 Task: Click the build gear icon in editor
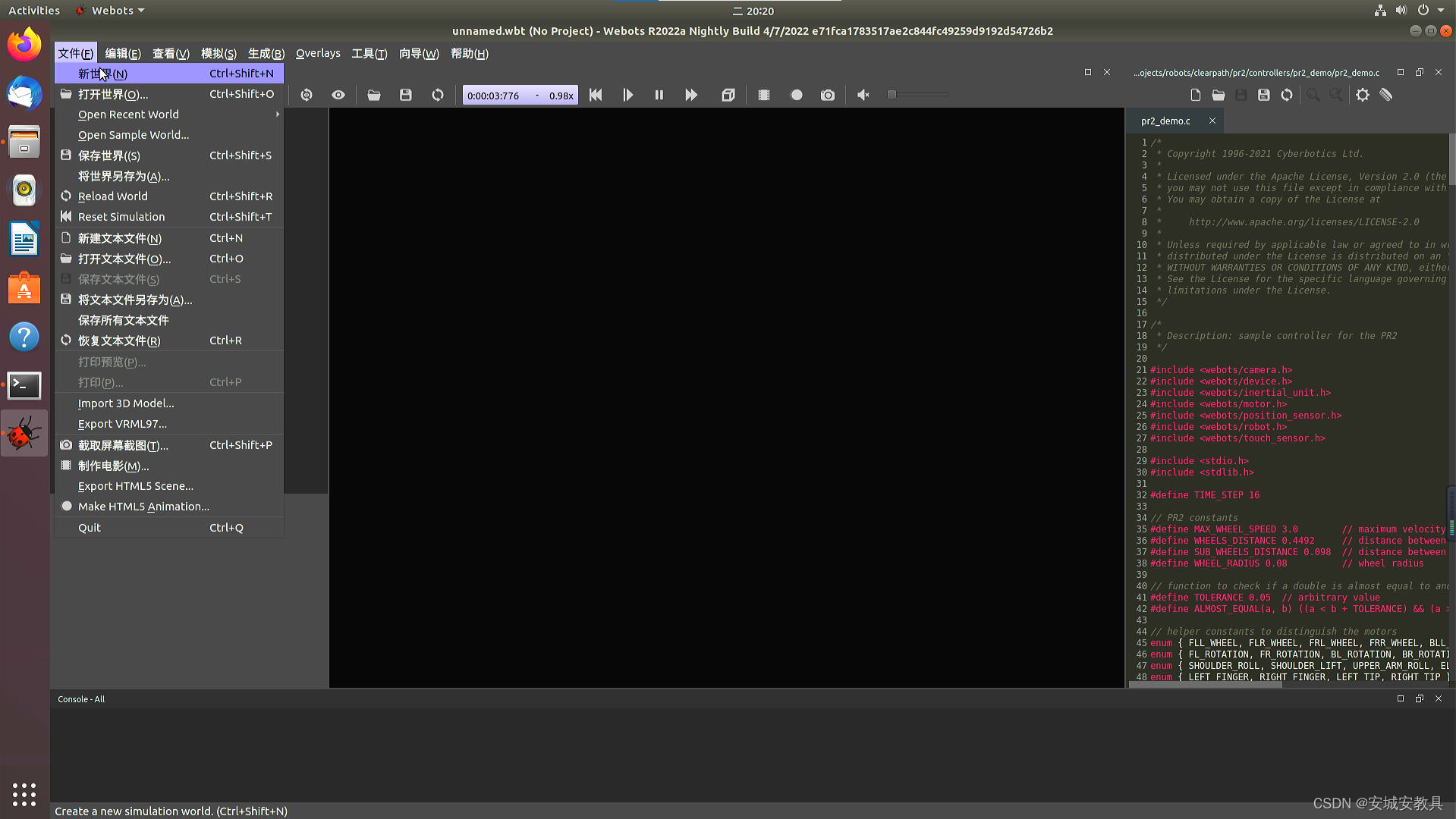[x=1363, y=95]
